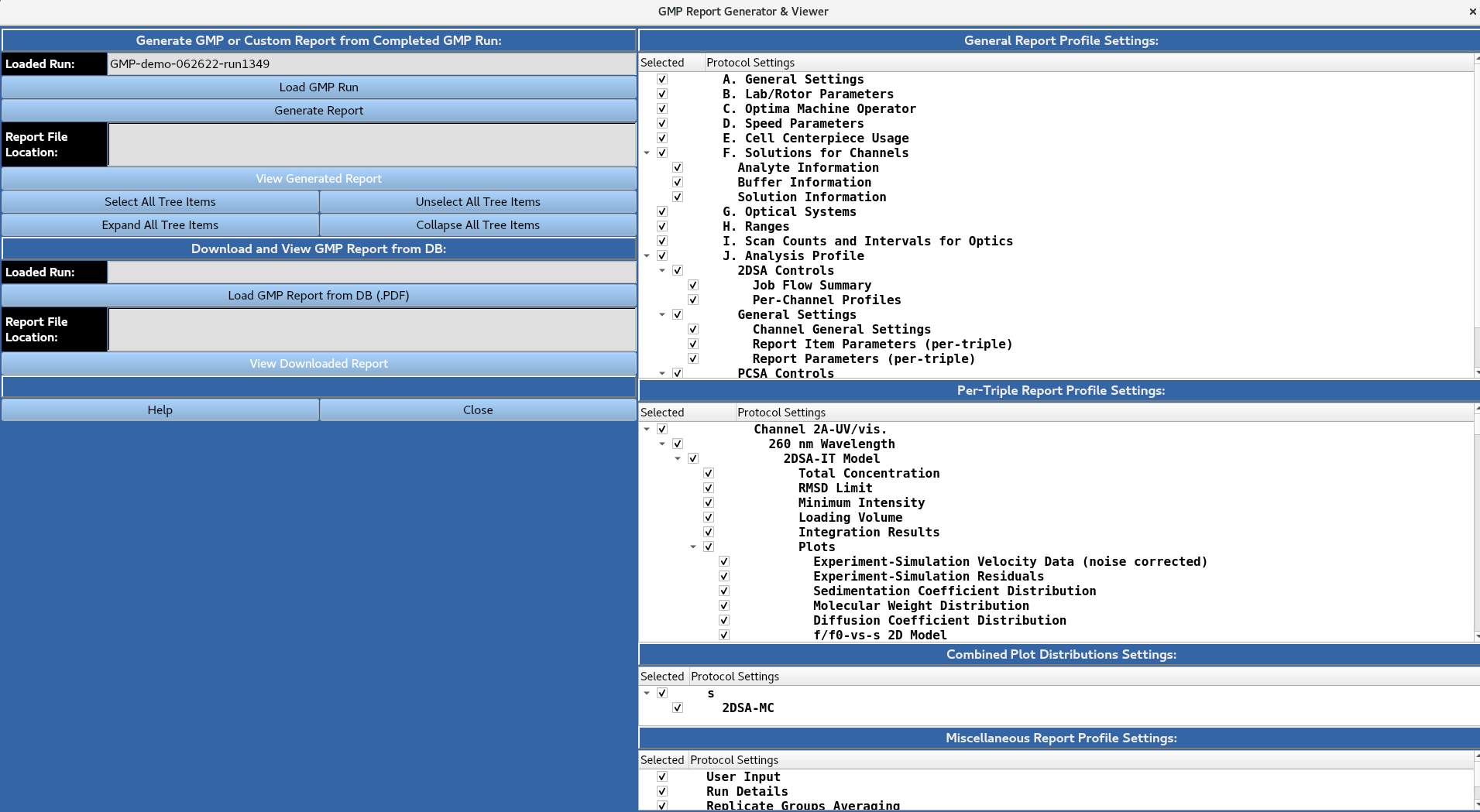Disable Buffer Information checkbox
This screenshot has height=812, width=1480.
(x=678, y=181)
